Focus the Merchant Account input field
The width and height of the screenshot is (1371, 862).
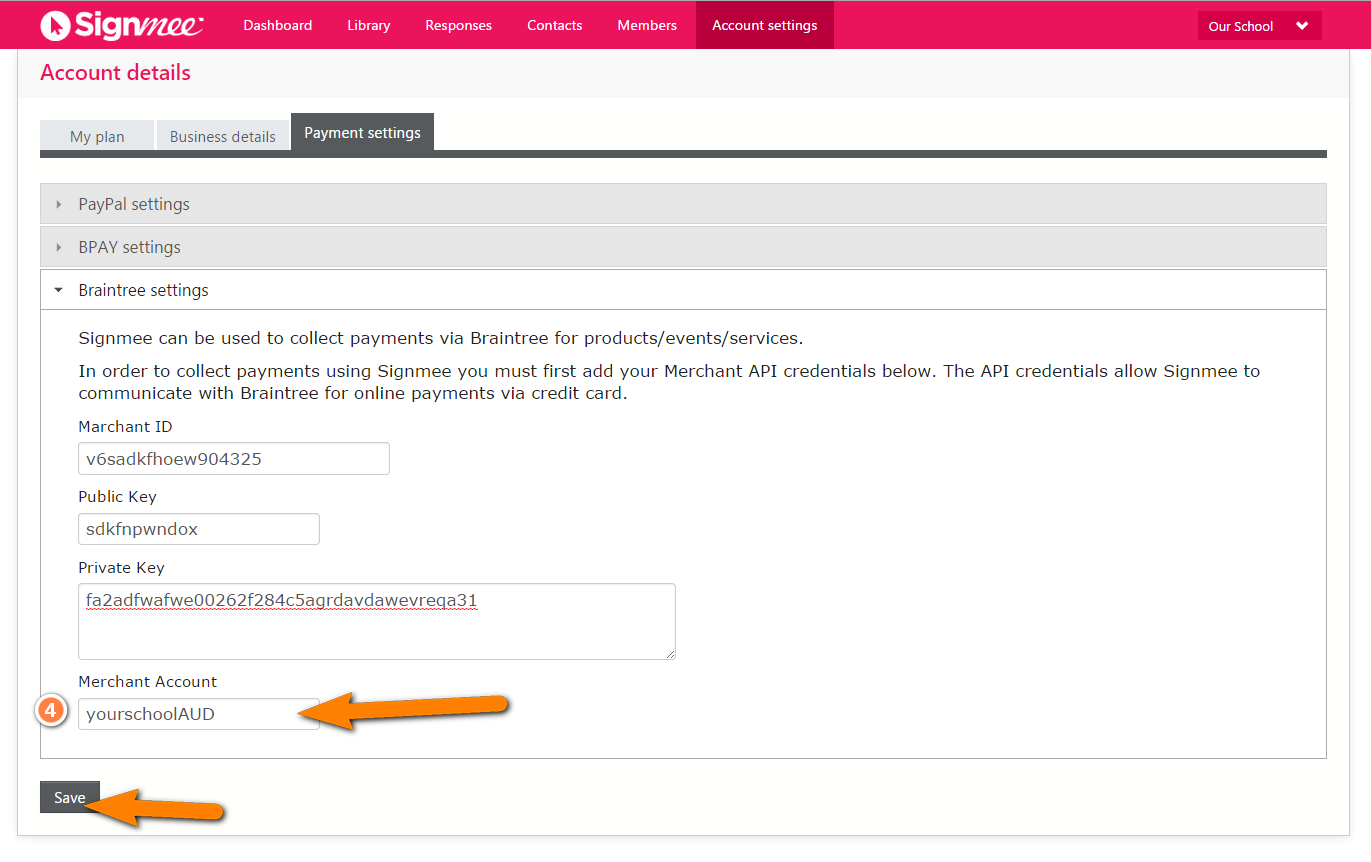click(x=199, y=714)
